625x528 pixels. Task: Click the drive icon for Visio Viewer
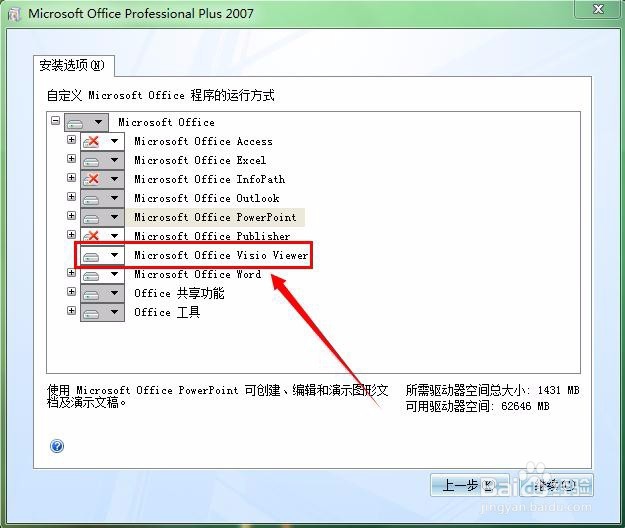point(91,257)
